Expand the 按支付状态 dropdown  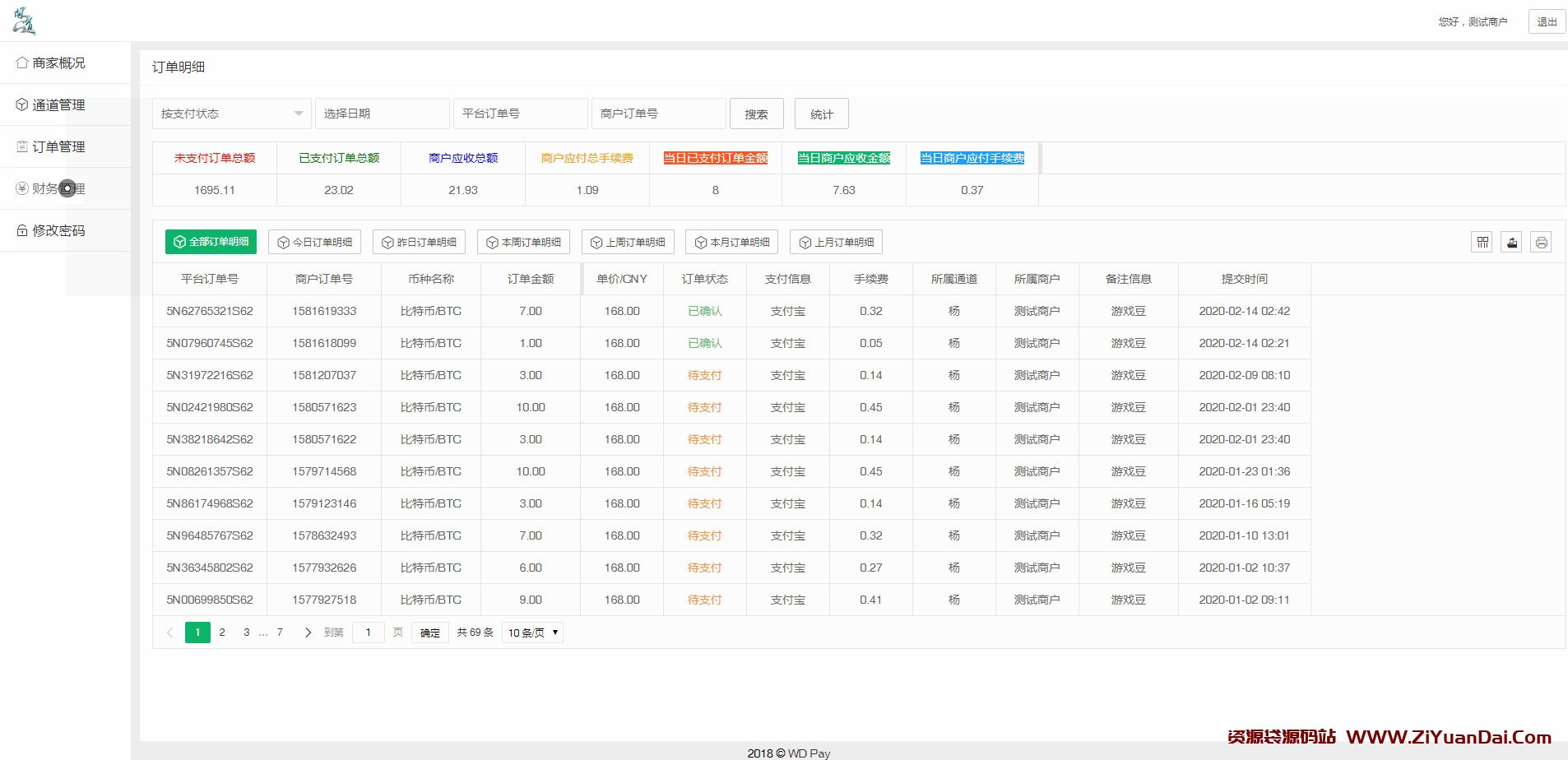point(231,114)
